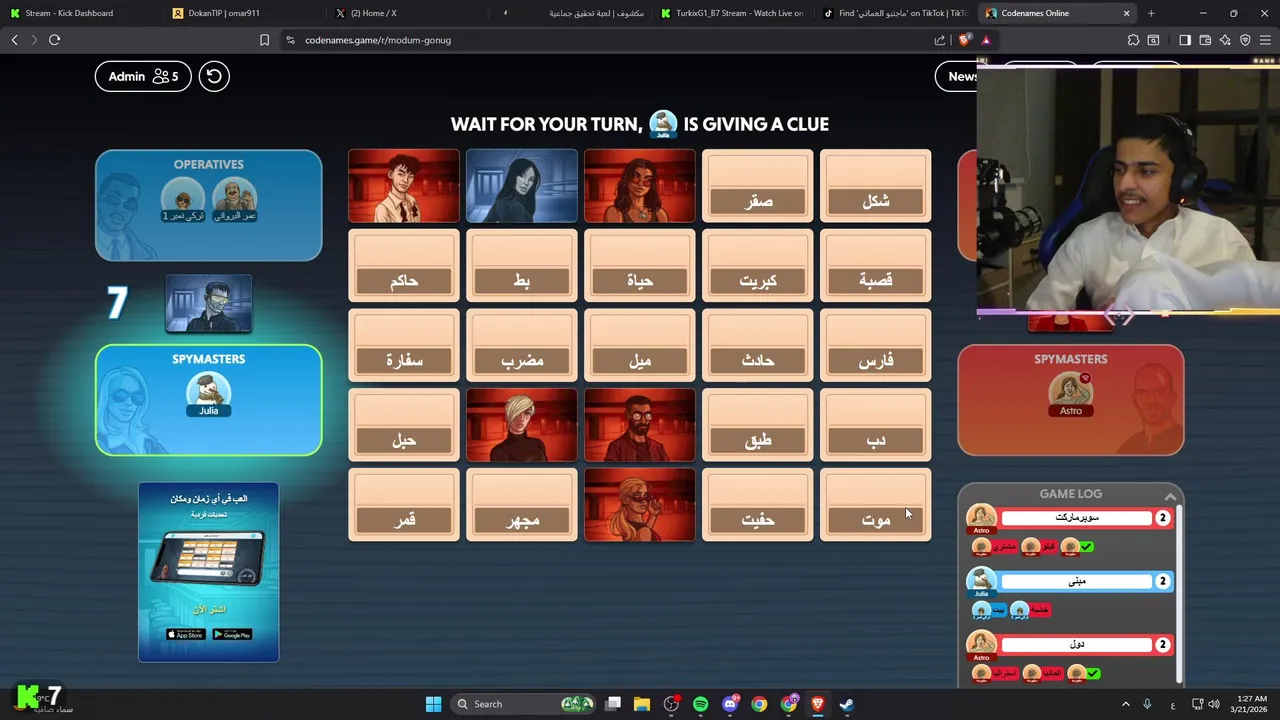
Task: Bookmark this page icon
Action: pyautogui.click(x=264, y=40)
